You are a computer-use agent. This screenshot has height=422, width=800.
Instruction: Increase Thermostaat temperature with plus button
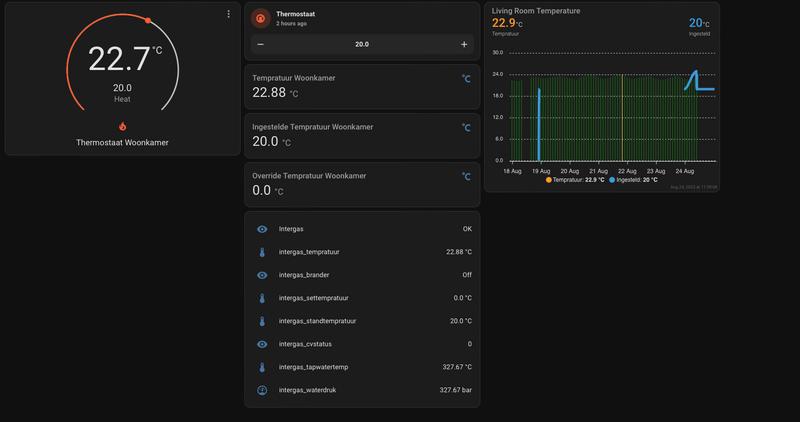[464, 44]
